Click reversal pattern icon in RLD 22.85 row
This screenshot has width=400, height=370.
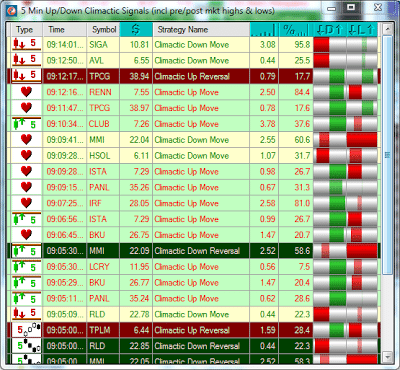coord(26,346)
